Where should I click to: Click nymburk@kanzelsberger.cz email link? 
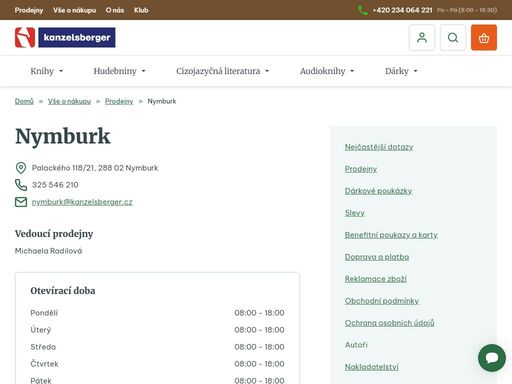click(82, 202)
